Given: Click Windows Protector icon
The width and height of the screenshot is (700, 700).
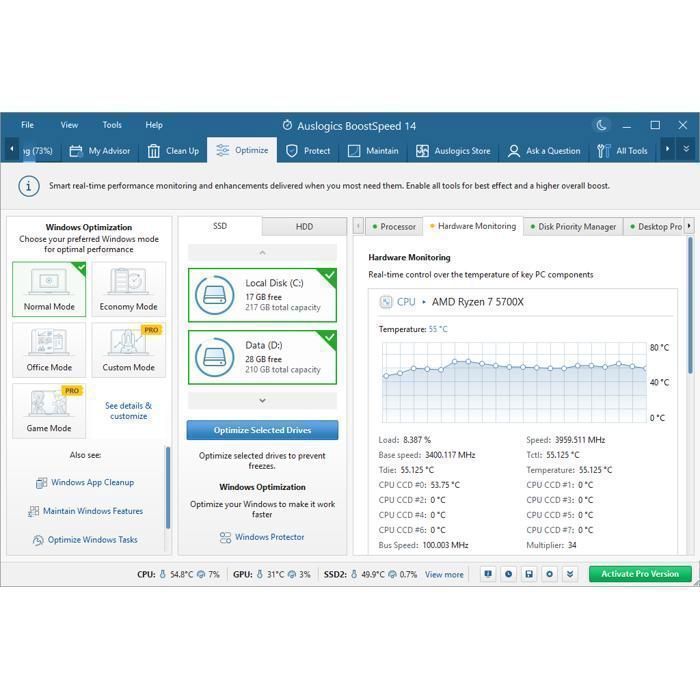Looking at the screenshot, I should (225, 538).
